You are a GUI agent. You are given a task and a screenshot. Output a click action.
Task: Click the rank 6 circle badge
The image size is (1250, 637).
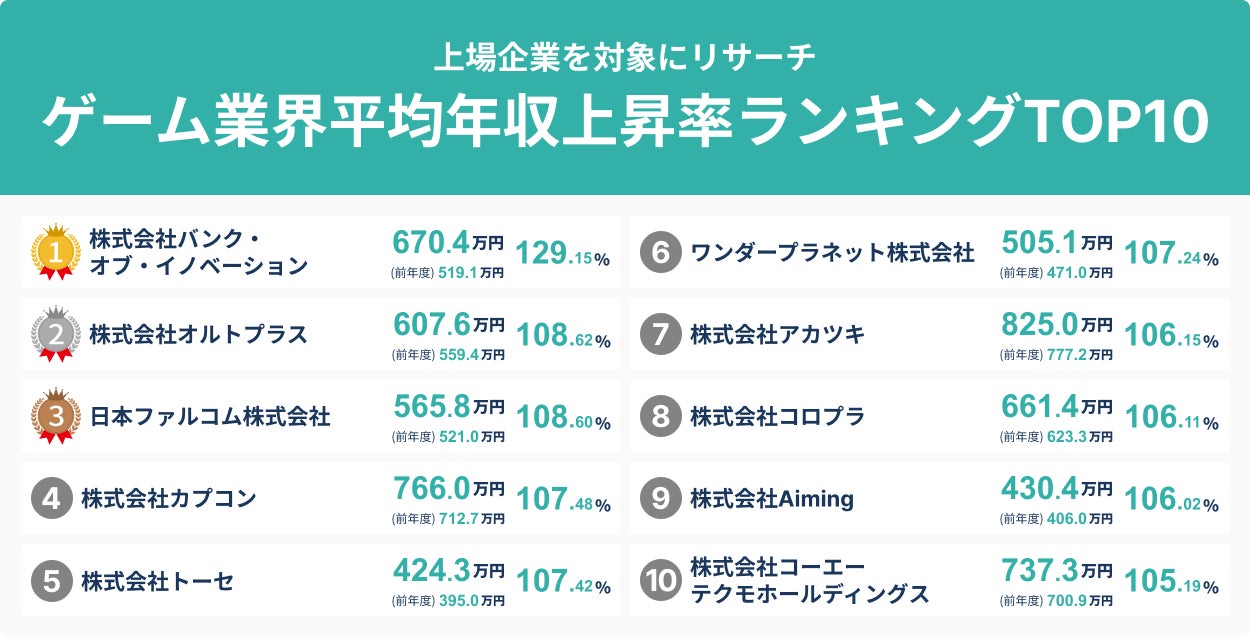pyautogui.click(x=660, y=252)
